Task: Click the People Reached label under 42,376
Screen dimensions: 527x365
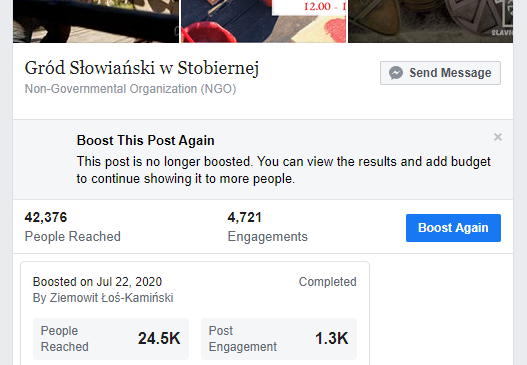Action: (x=73, y=237)
